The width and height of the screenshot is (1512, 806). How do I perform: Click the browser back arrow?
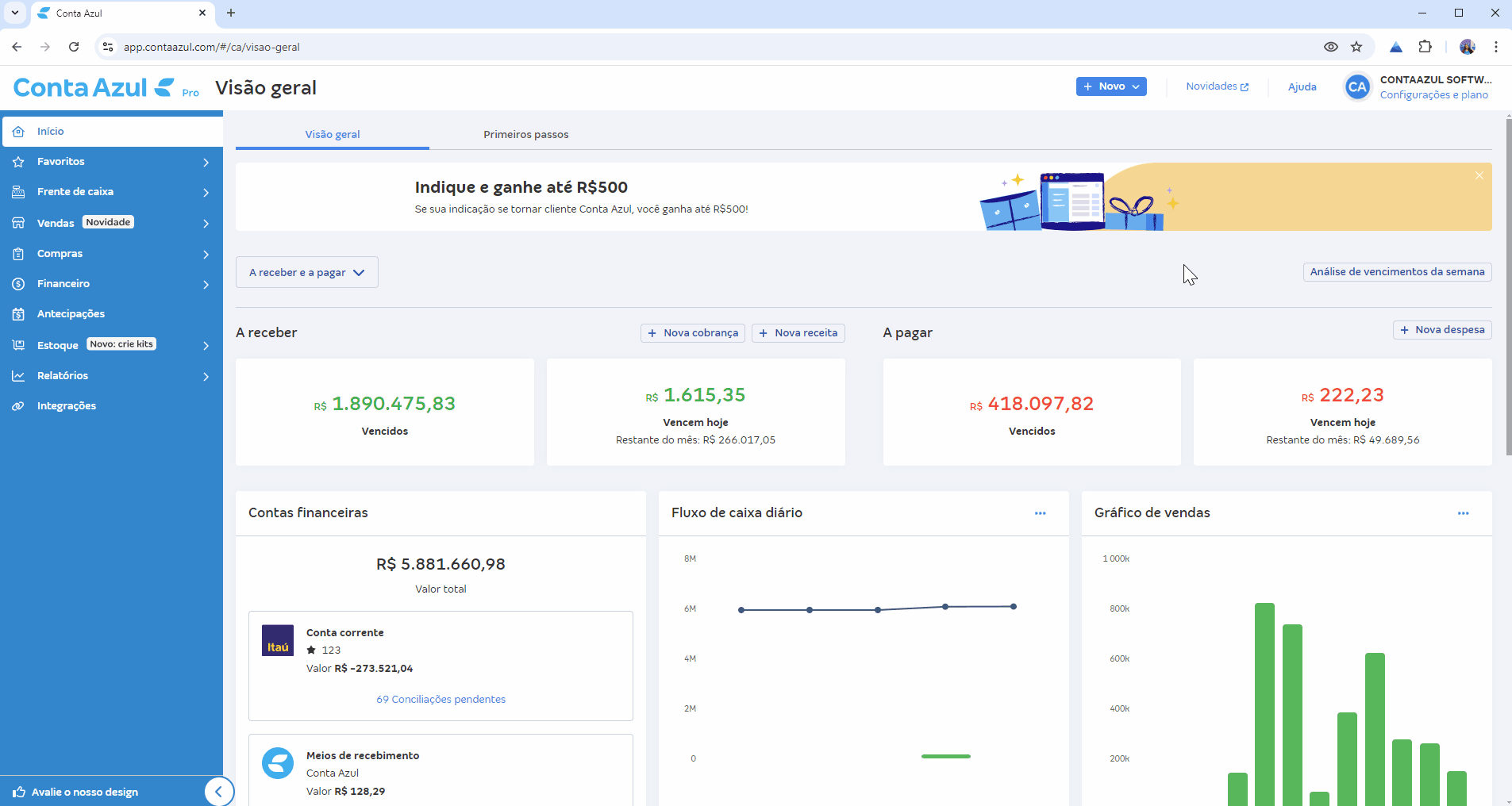pyautogui.click(x=17, y=47)
